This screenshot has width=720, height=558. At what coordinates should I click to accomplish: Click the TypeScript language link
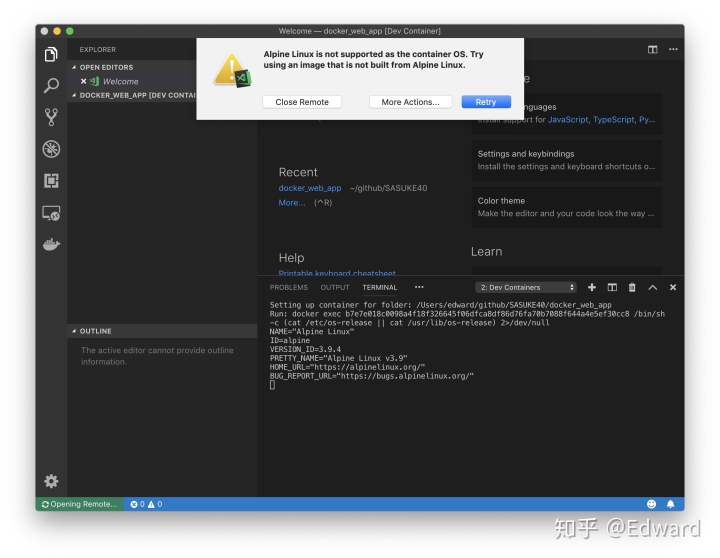point(613,119)
